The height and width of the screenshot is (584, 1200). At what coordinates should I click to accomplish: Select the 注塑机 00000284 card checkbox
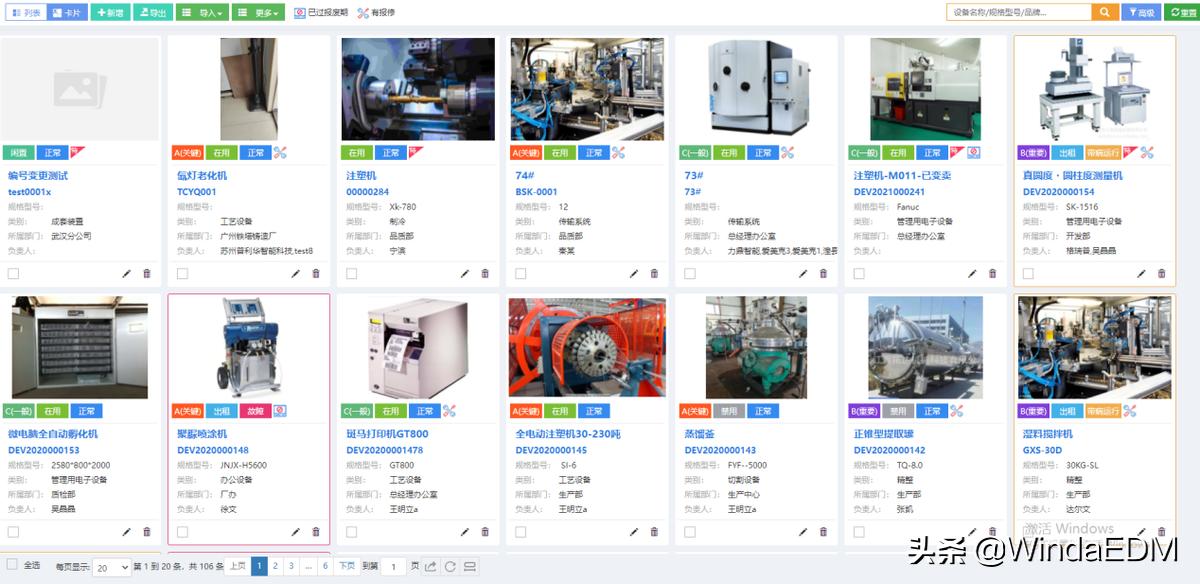(351, 273)
